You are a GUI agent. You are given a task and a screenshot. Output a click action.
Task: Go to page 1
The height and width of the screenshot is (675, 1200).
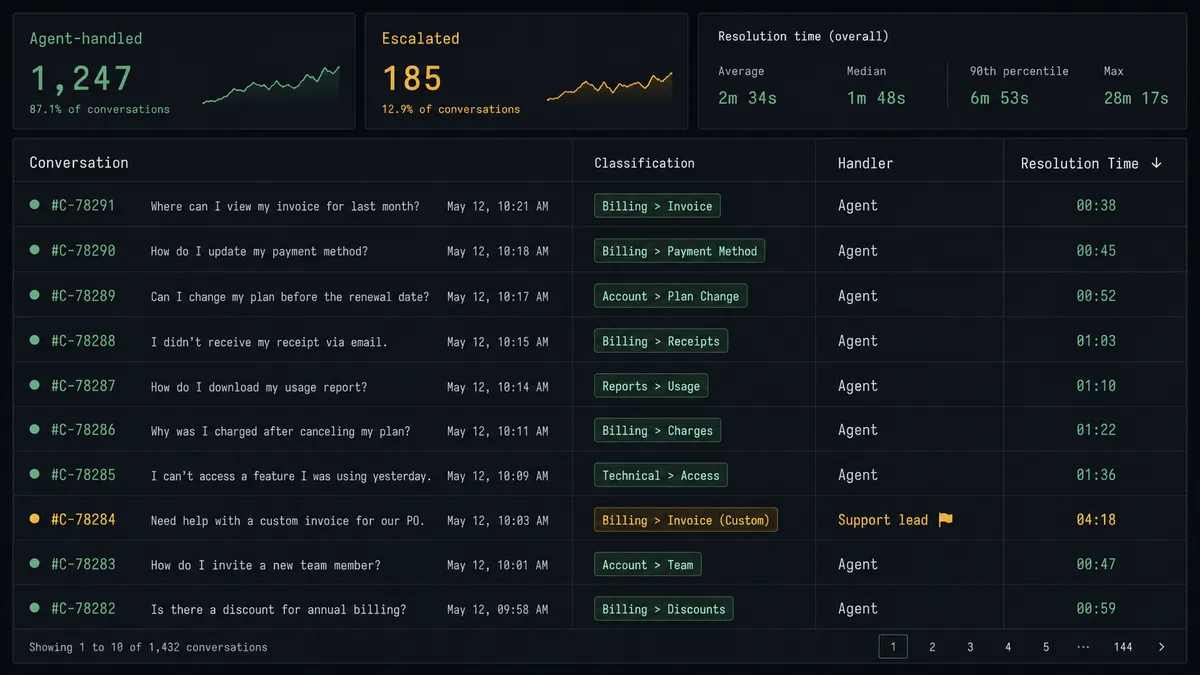893,647
